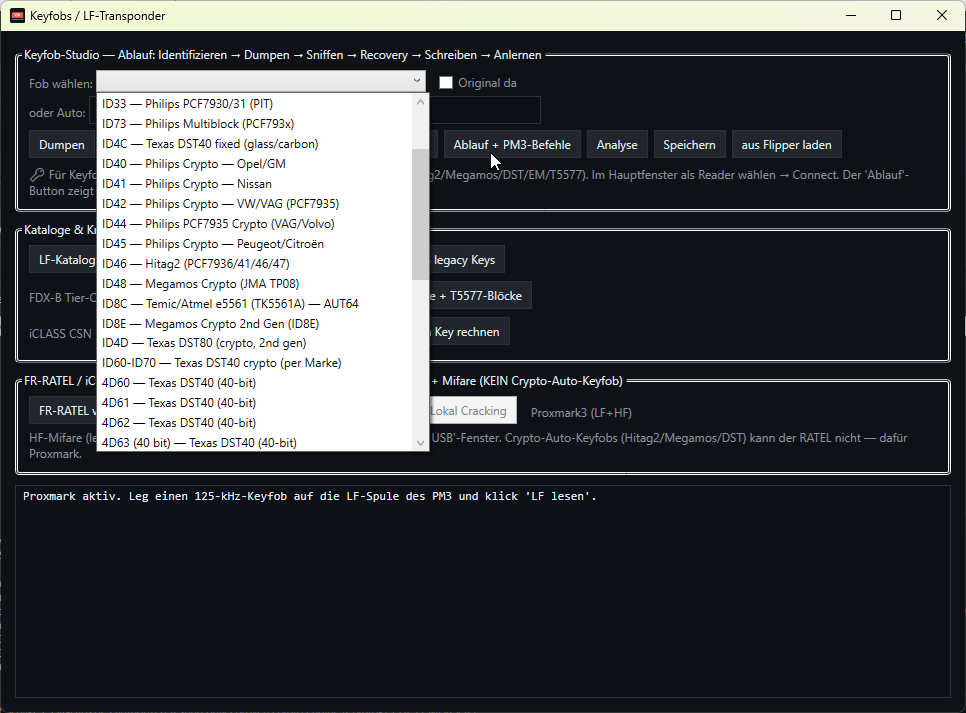Choose 'ID4C — Texas DST40 fixed' option

coord(254,144)
